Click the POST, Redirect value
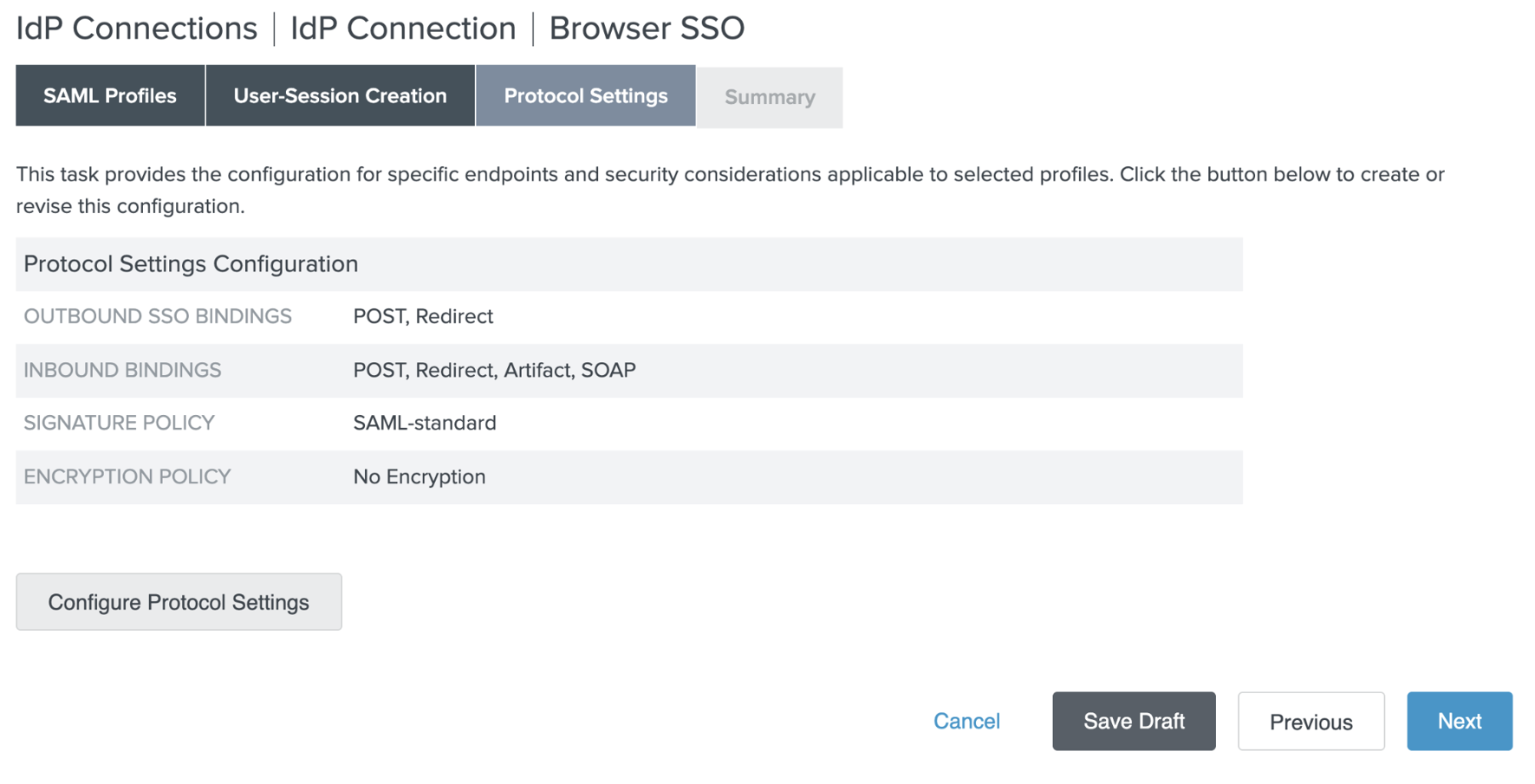The width and height of the screenshot is (1535, 784). coord(423,317)
